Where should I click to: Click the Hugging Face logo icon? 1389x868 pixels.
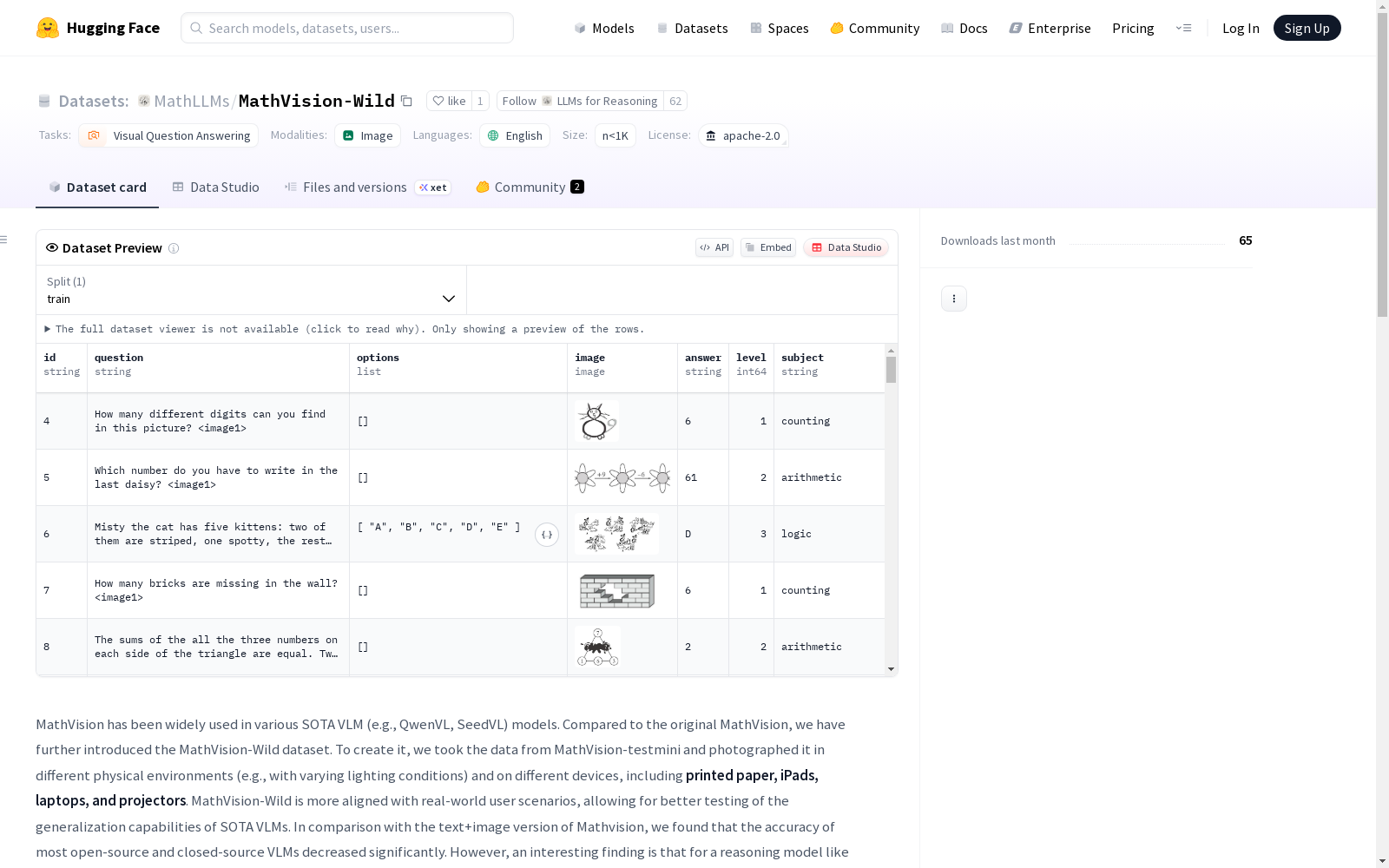point(48,28)
